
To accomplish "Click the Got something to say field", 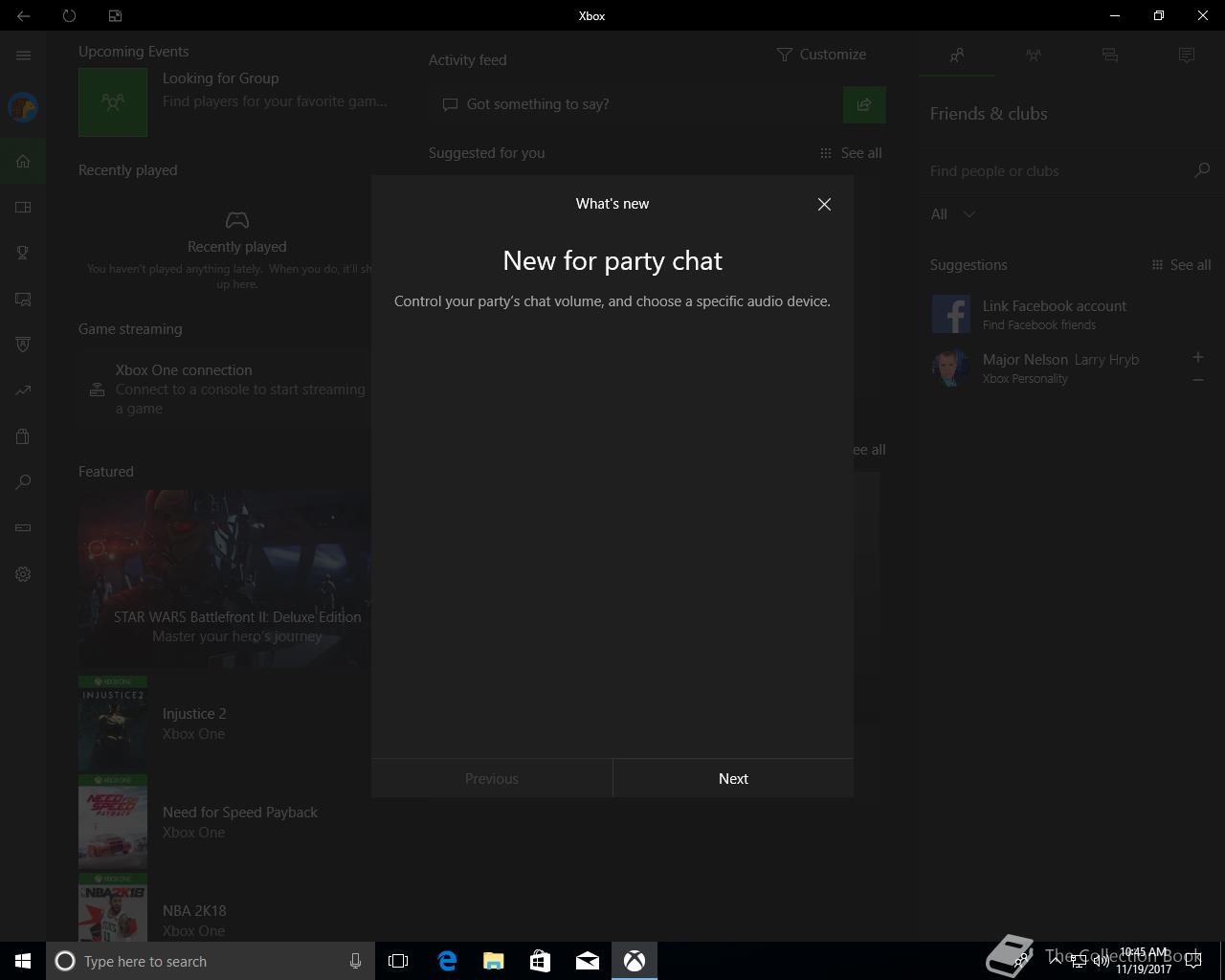I will coord(636,104).
